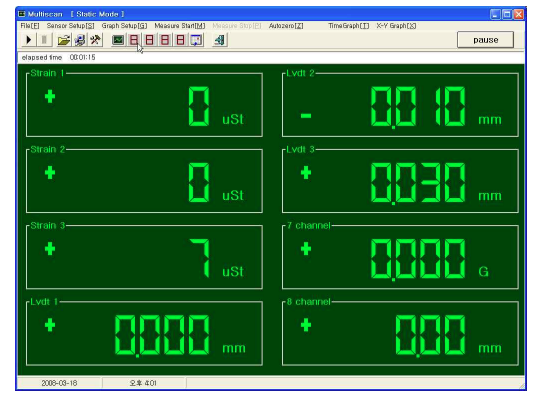Click the minus sign in Lvdt 2 panel
Screen dimensions: 536x399
coord(306,116)
